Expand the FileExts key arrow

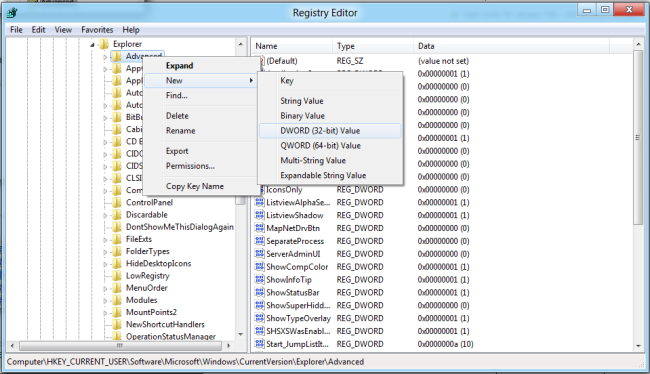(x=105, y=240)
